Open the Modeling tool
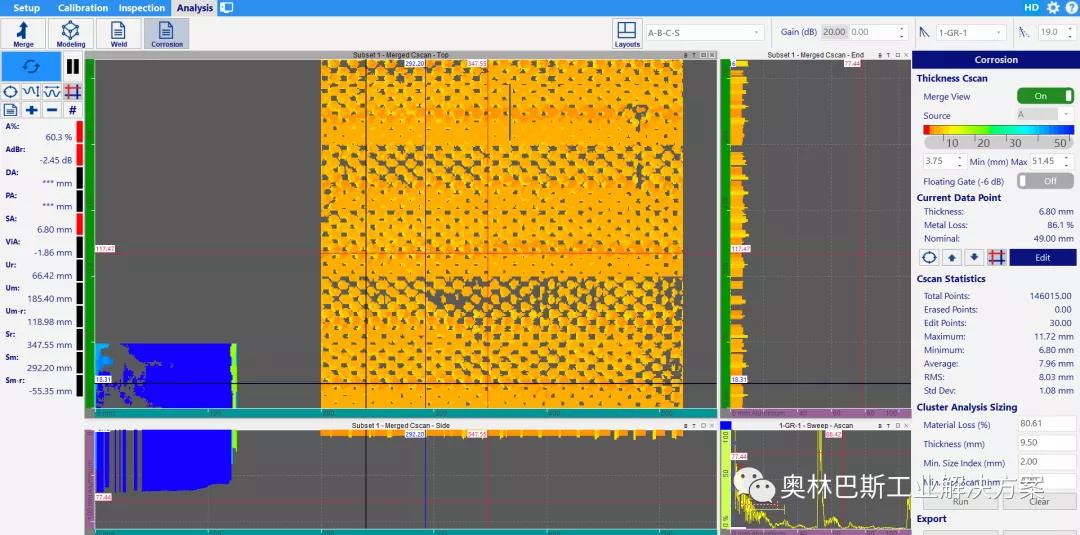Image resolution: width=1080 pixels, height=535 pixels. pyautogui.click(x=71, y=34)
